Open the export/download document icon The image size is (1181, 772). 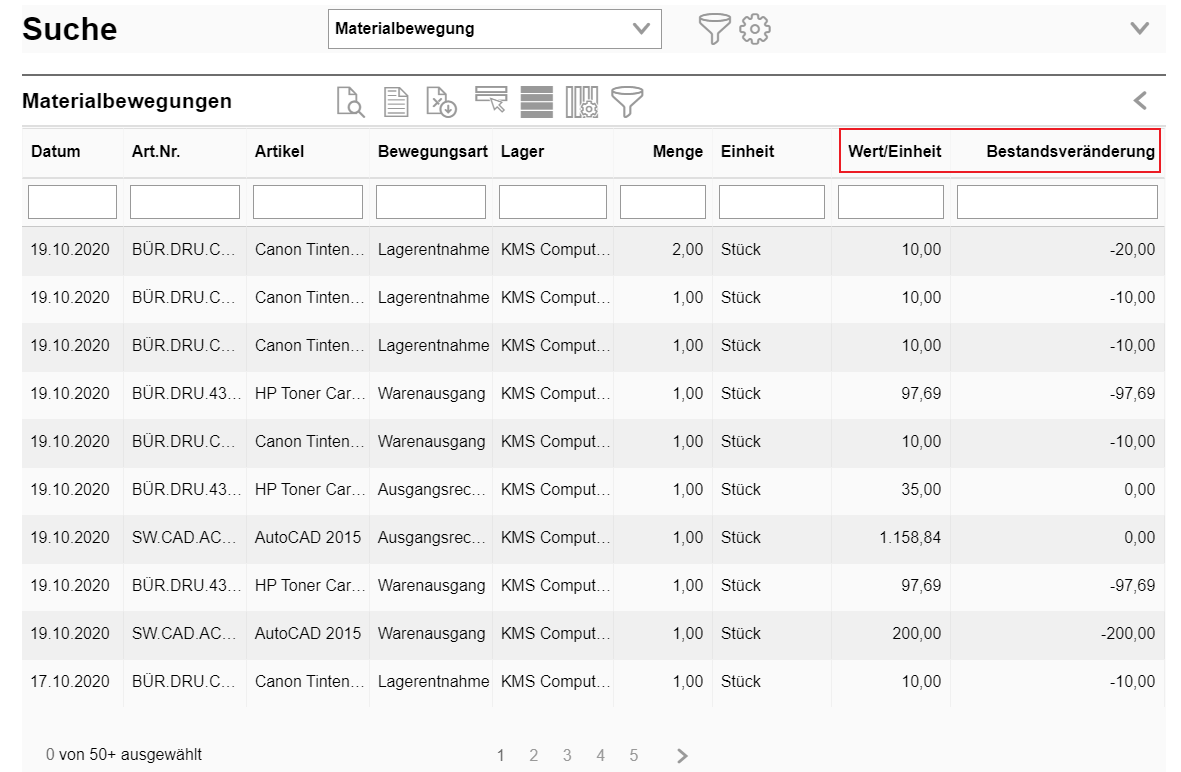[x=441, y=101]
